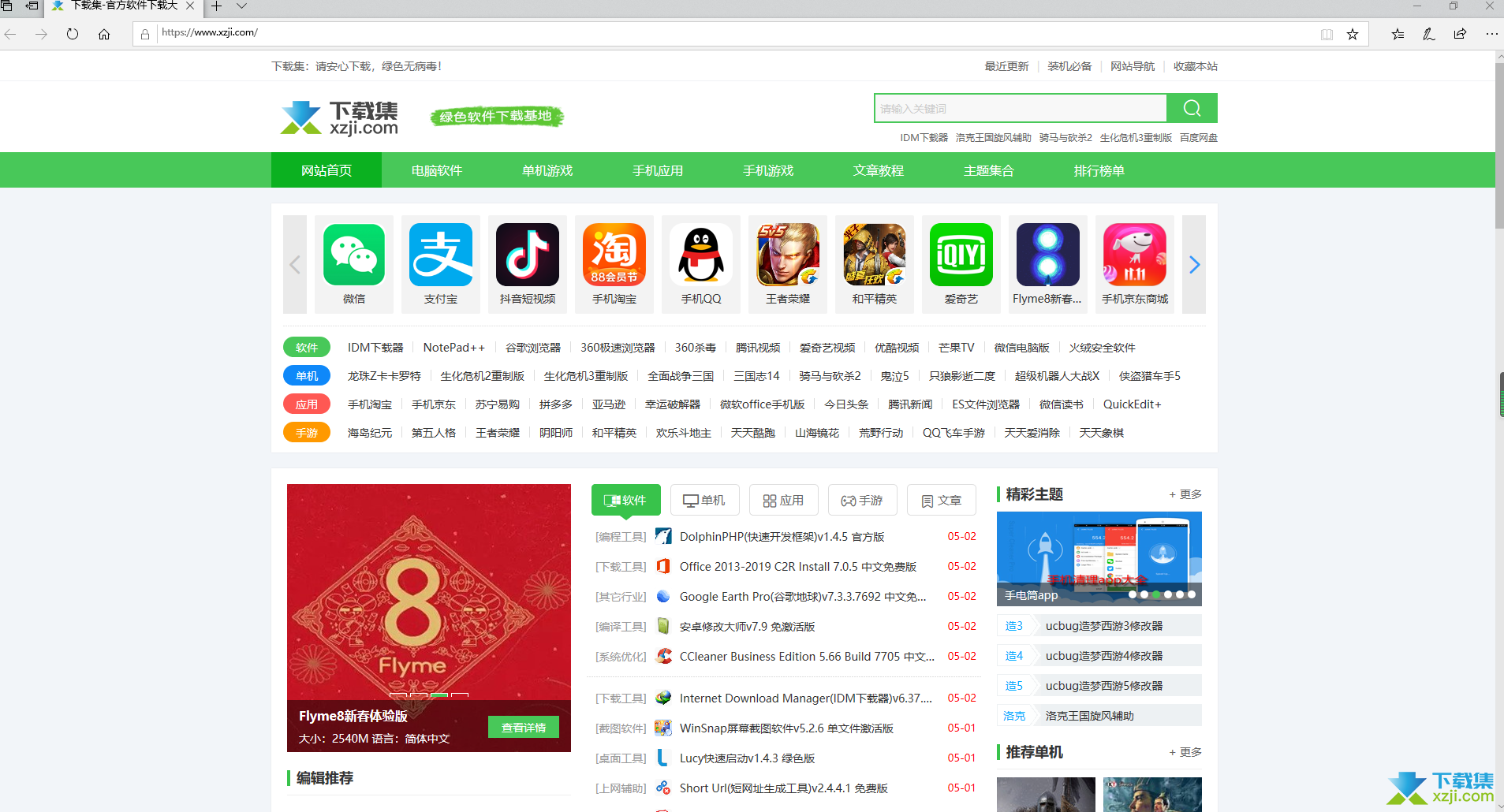This screenshot has height=812, width=1504.
Task: Open the Honor of Kings (王者荣耀) icon
Action: (x=788, y=255)
